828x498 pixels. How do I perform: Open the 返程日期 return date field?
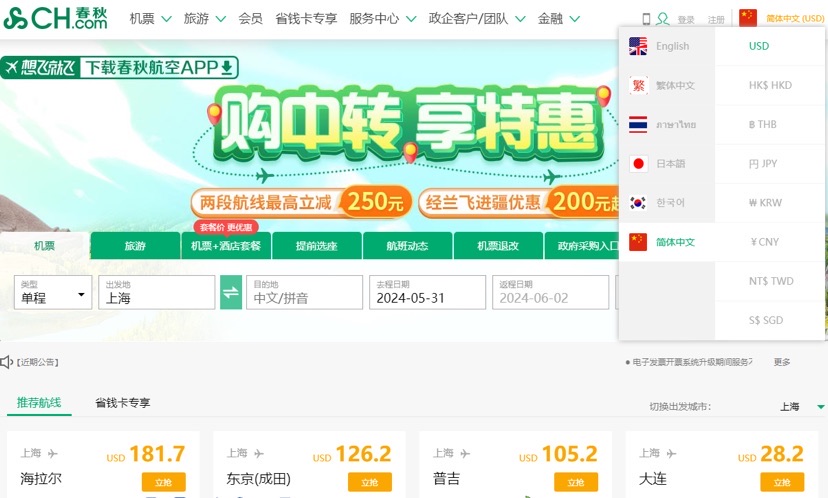[550, 292]
